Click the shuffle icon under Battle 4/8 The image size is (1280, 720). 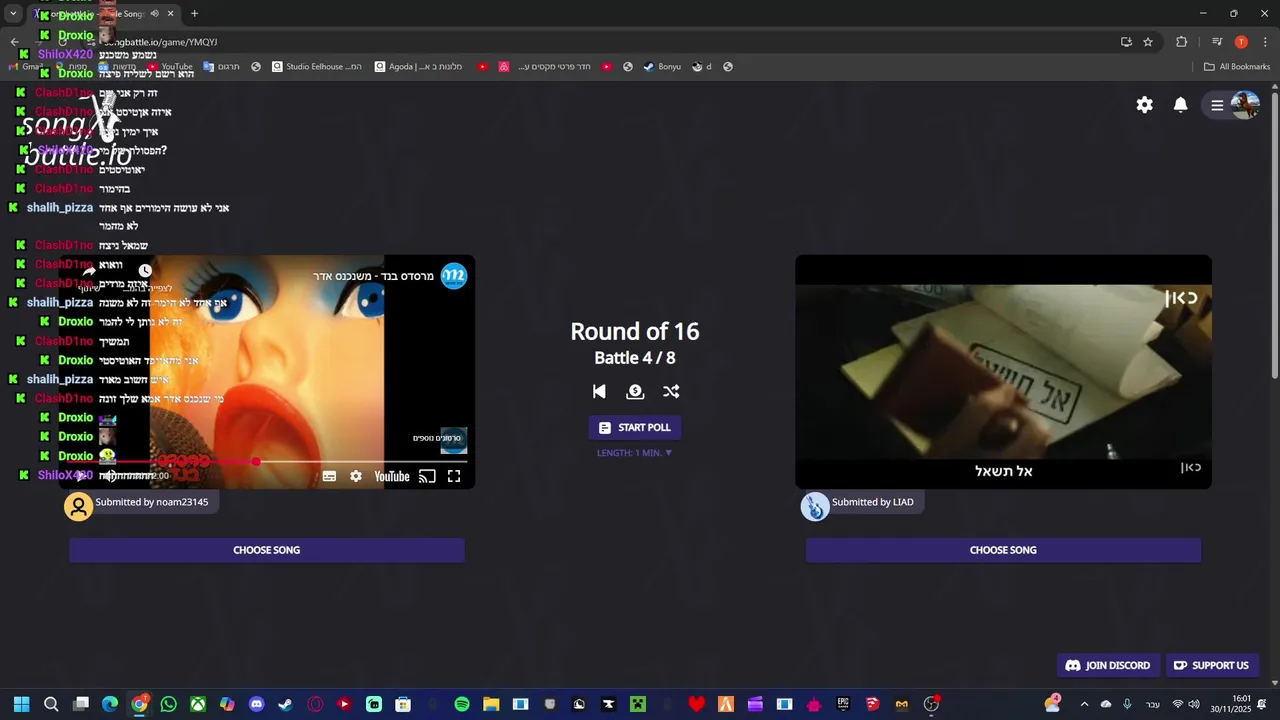tap(671, 392)
